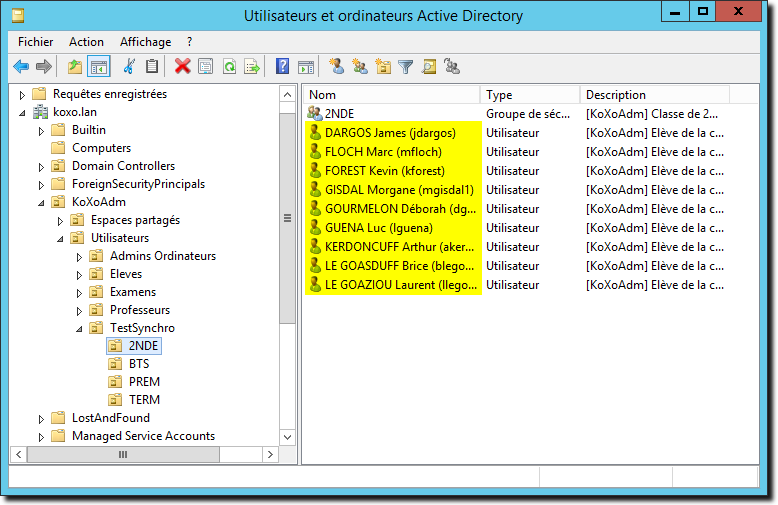Expand Domain Controllers node
The height and width of the screenshot is (505, 778).
pos(41,167)
